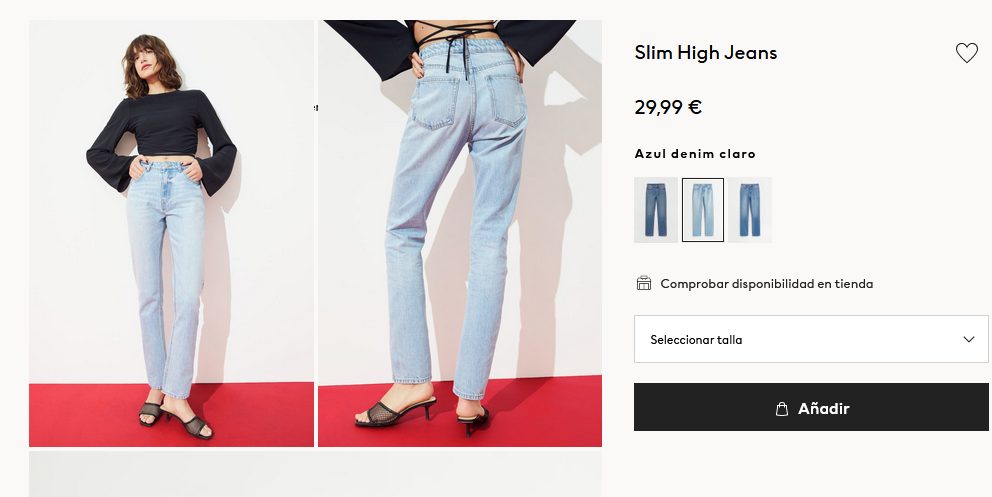The height and width of the screenshot is (497, 992).
Task: Click the store icon beside availability text
Action: coord(643,283)
